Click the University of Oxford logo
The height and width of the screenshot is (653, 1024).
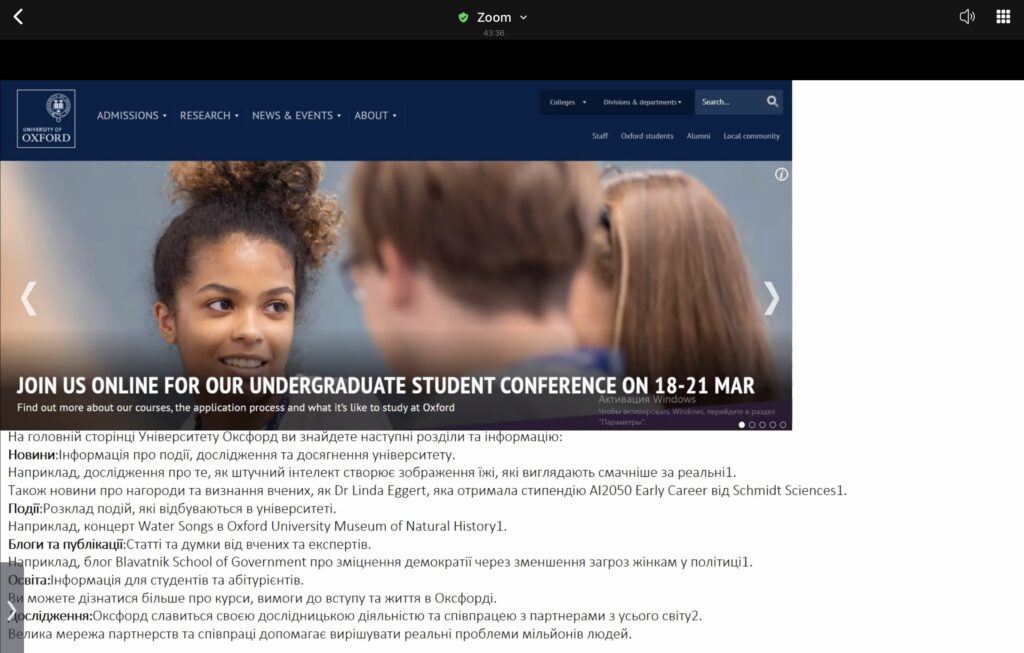click(46, 118)
